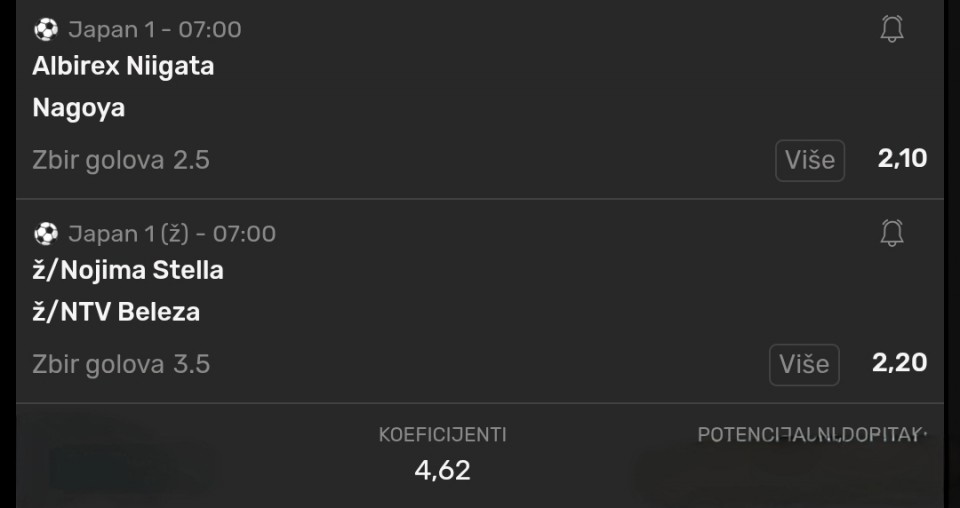This screenshot has height=508, width=960.
Task: Enable bell alert for Nojima Stella match
Action: tap(891, 234)
